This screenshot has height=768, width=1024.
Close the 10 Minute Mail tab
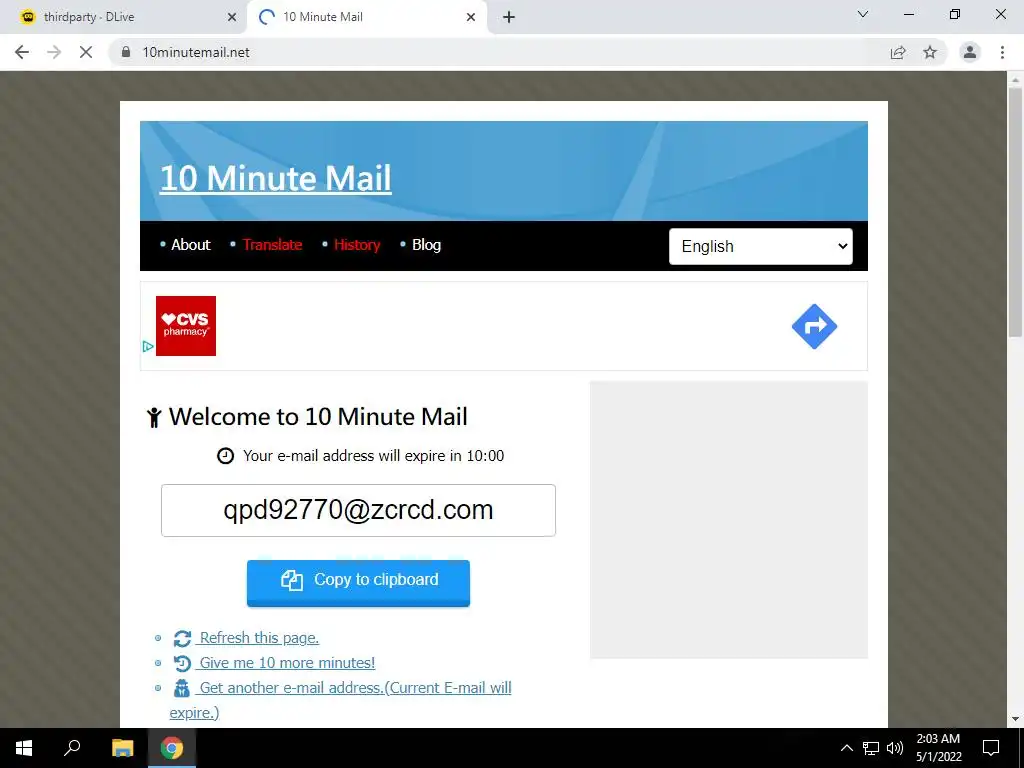471,17
